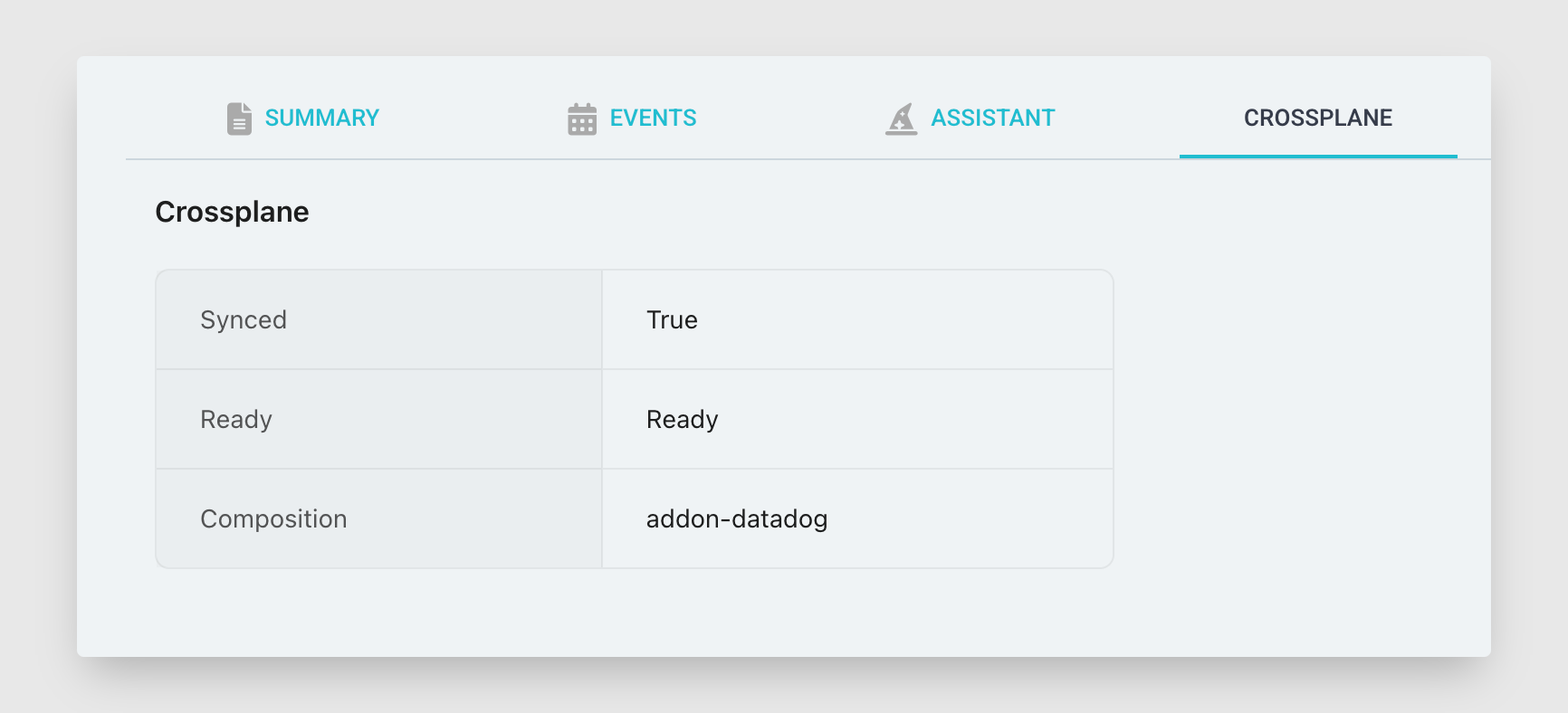Click the Crossplane section heading
The width and height of the screenshot is (1568, 713).
click(x=233, y=212)
